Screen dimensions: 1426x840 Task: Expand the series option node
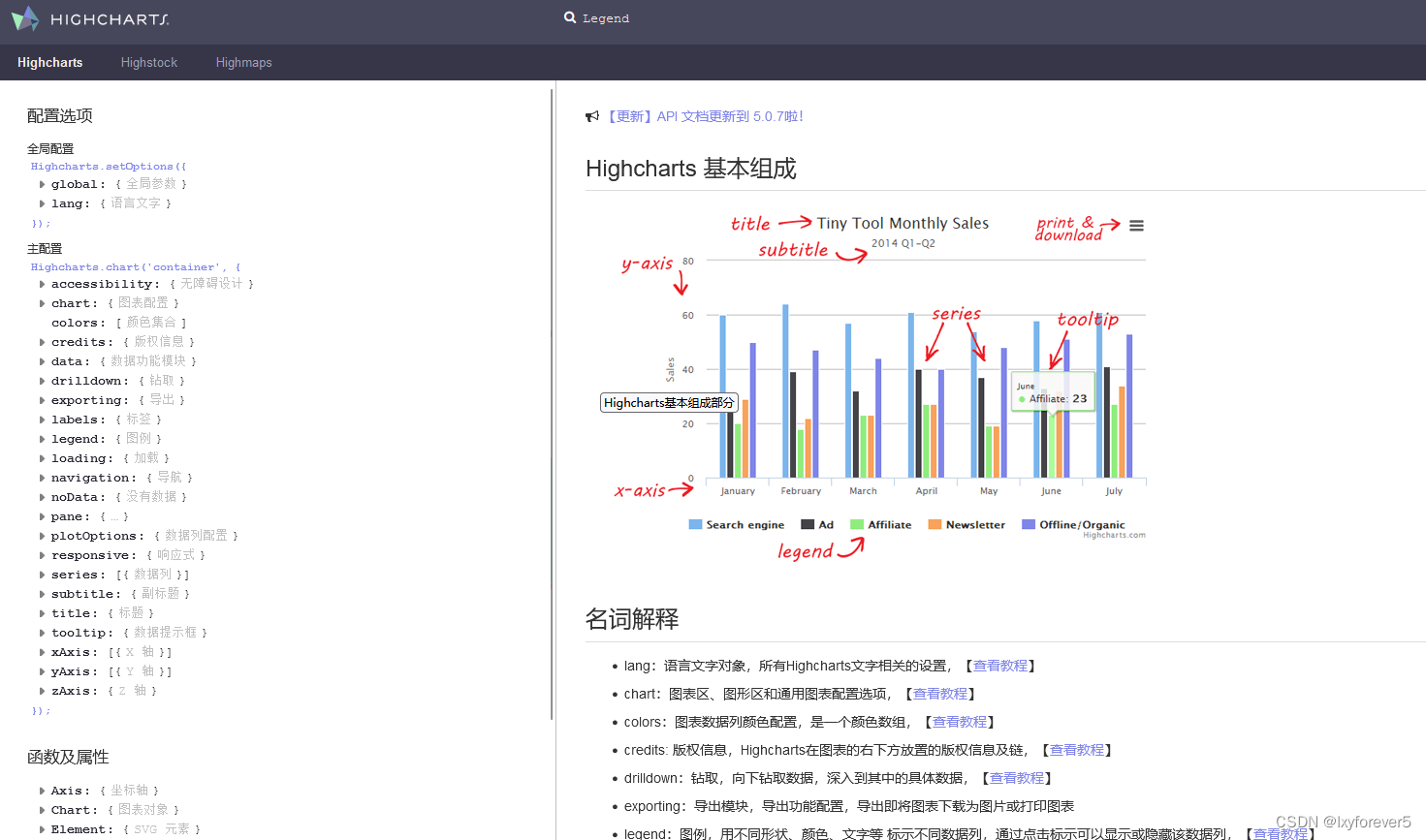(42, 575)
